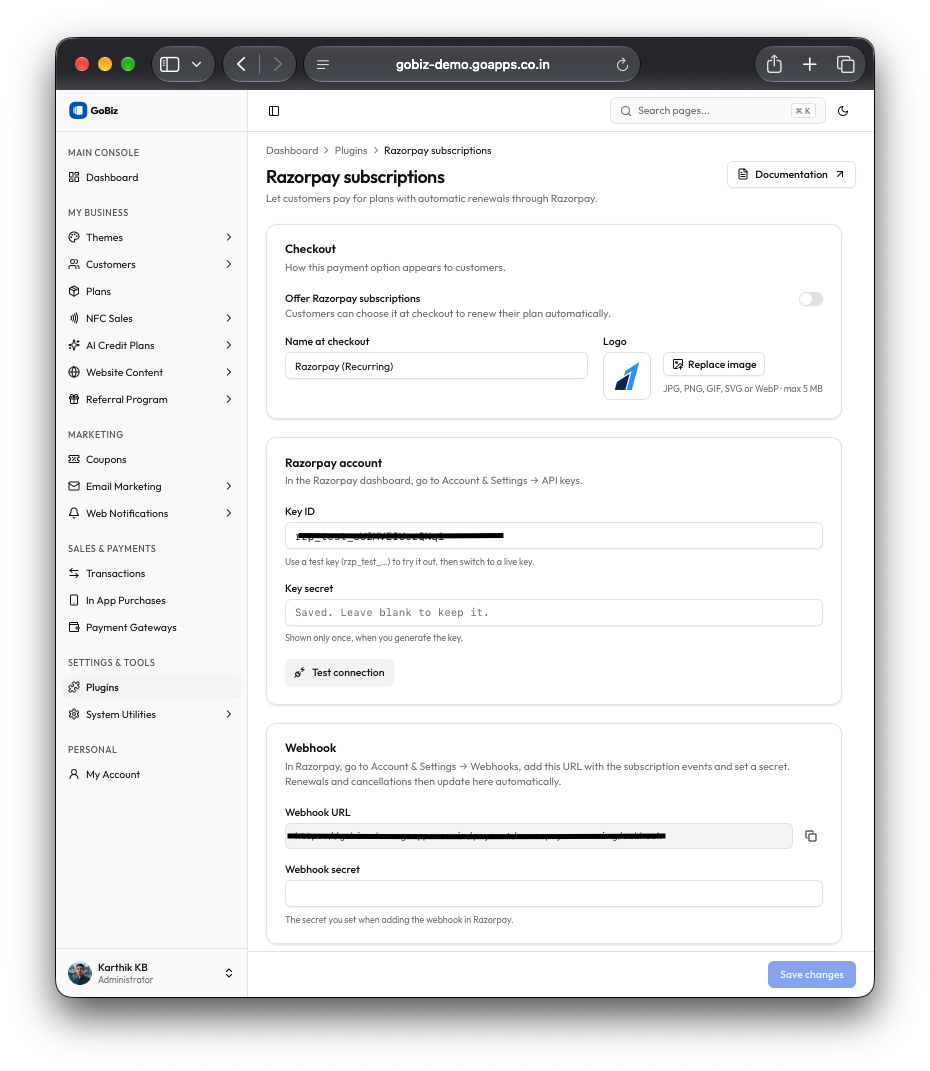The image size is (930, 1071).
Task: Open the Karthik KB user menu
Action: [151, 973]
